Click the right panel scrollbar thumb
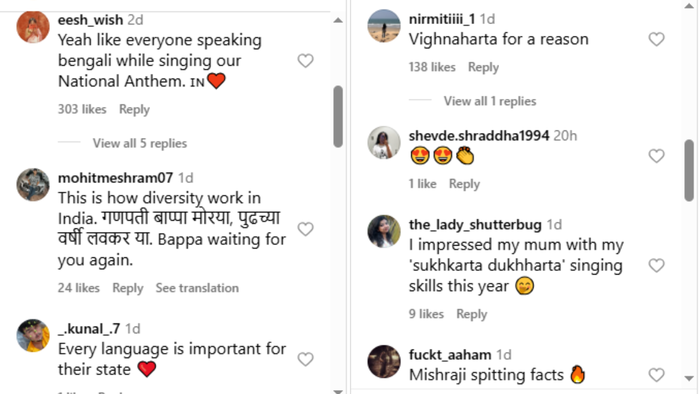 689,170
